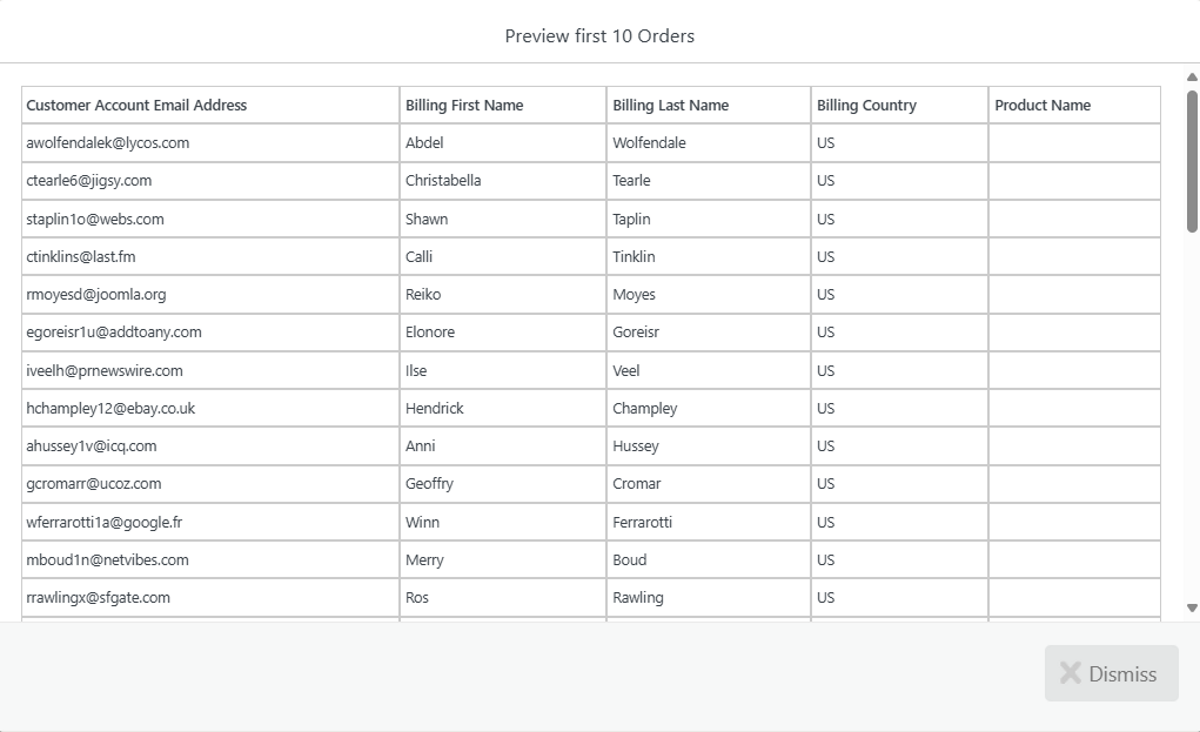Click the gcromarr@ucoz.com email cell
This screenshot has width=1200, height=732.
94,484
